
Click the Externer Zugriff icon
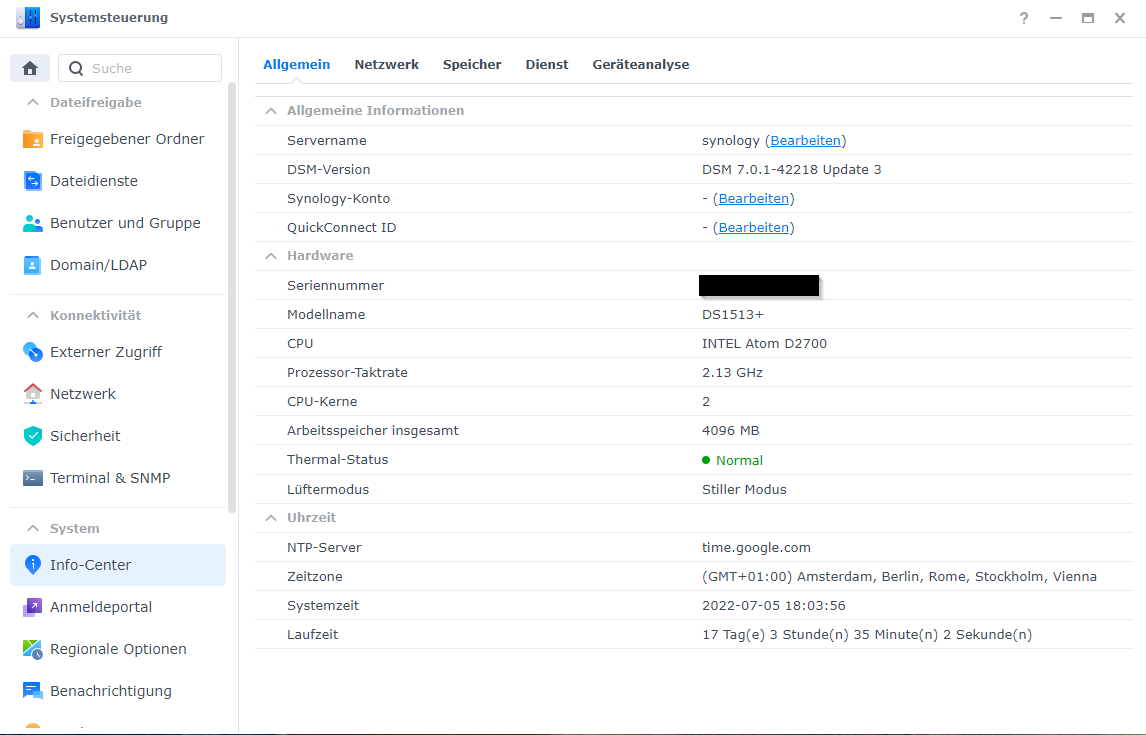(32, 351)
